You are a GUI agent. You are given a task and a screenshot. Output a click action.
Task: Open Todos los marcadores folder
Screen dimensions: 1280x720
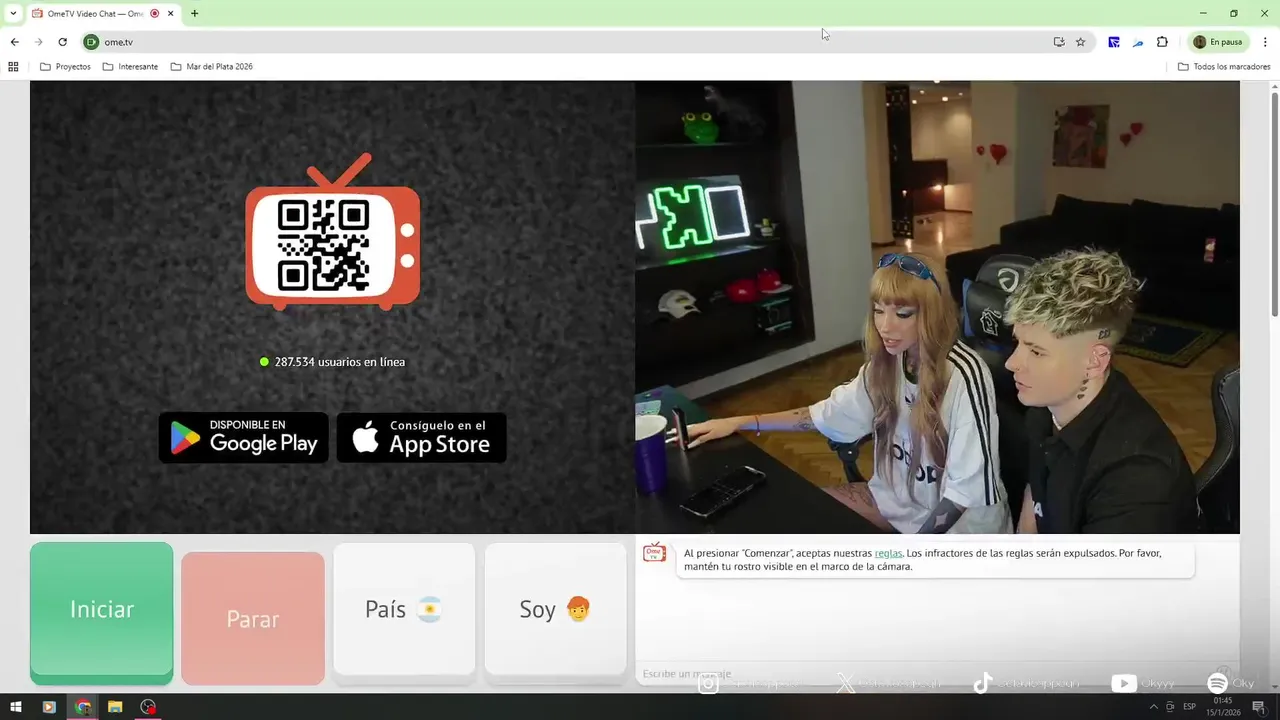[1223, 67]
